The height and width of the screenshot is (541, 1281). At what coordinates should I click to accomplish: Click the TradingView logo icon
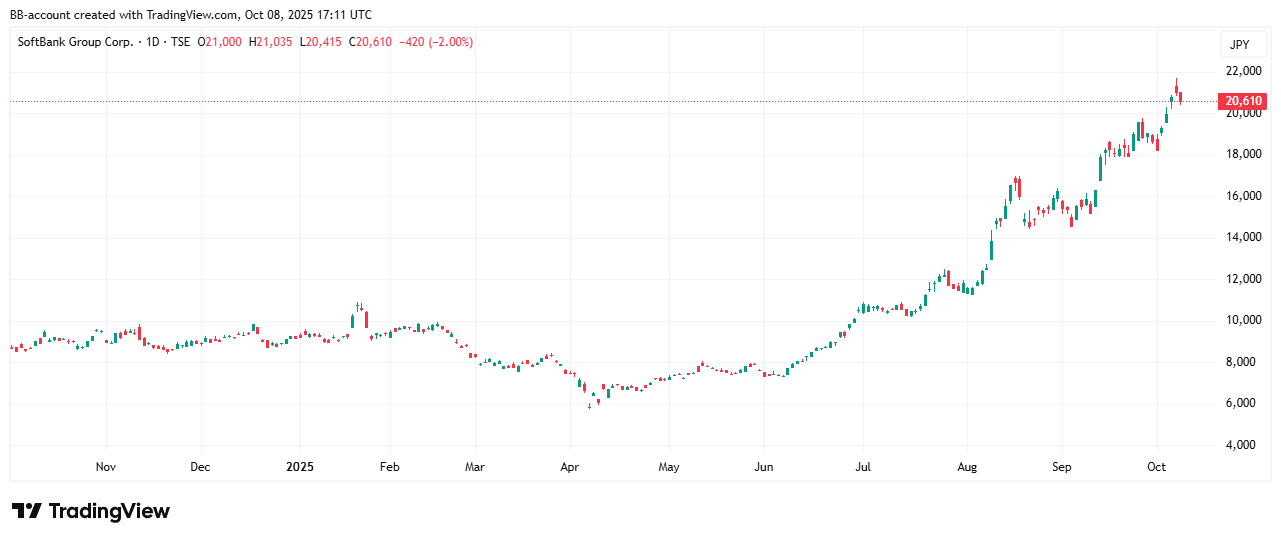tap(26, 511)
